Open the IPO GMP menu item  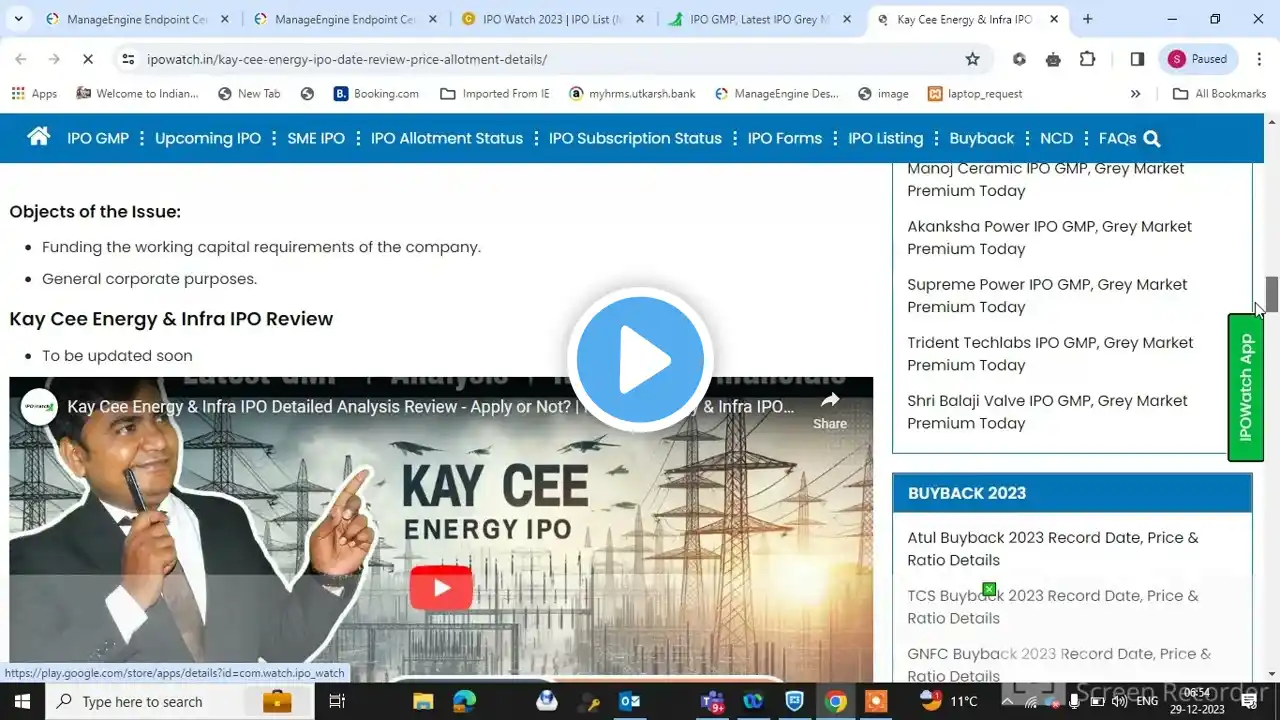point(98,139)
